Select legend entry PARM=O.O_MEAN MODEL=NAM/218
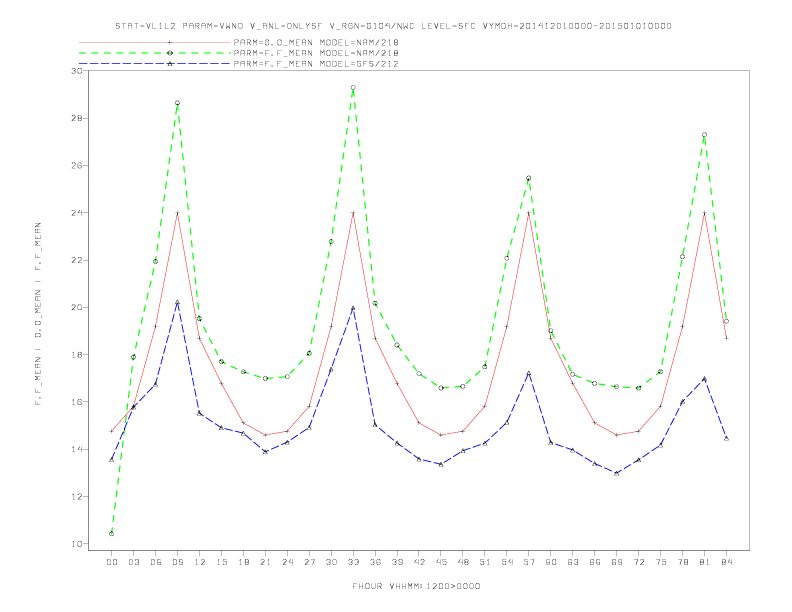Screen dimensions: 792x612 click(316, 42)
